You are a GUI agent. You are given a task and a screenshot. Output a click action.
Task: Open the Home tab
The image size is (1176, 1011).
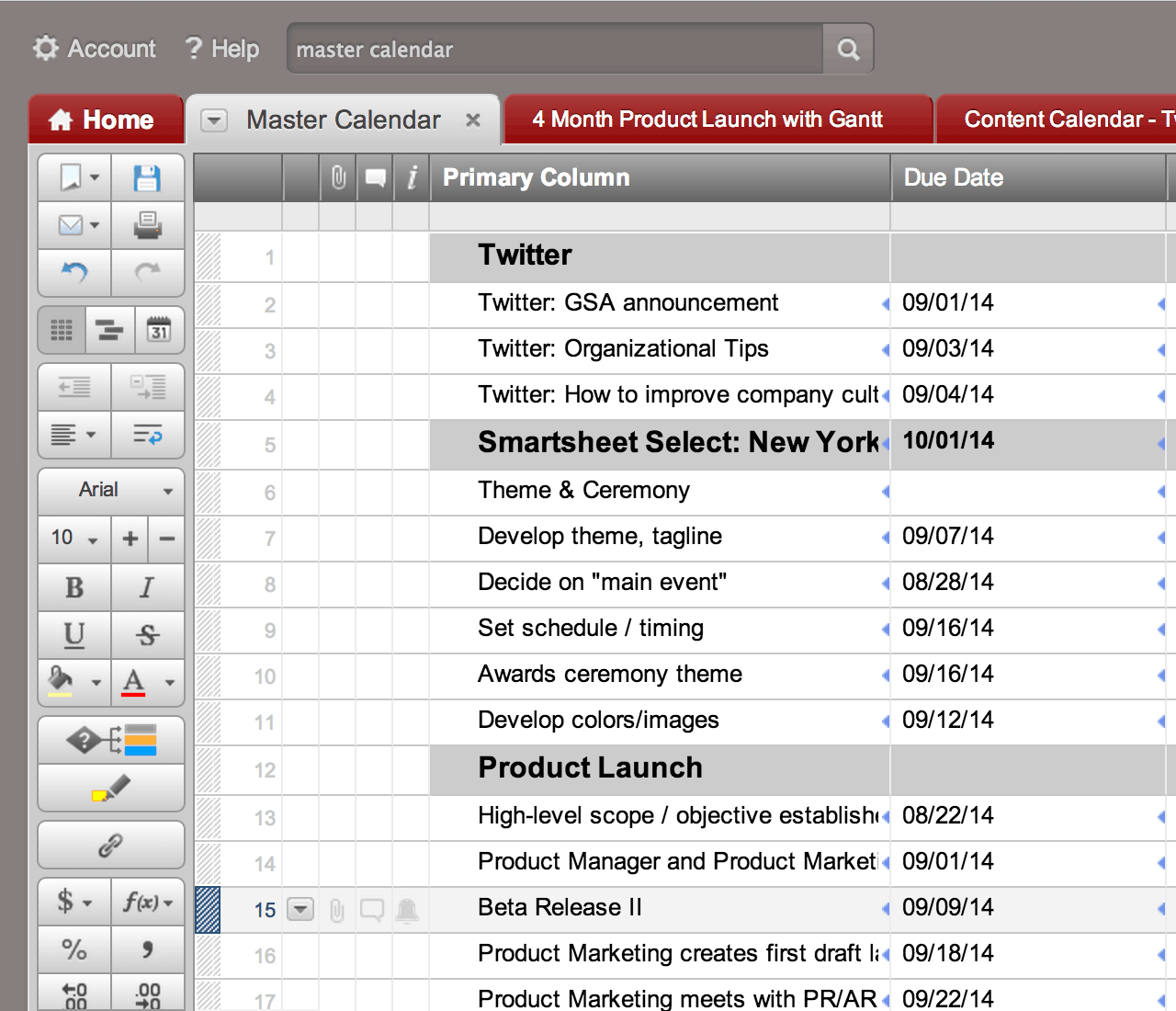point(105,120)
